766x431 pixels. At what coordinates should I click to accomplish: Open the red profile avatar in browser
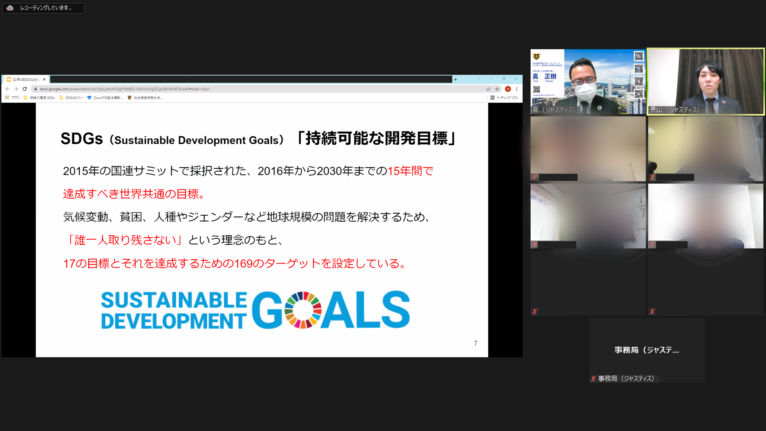pyautogui.click(x=508, y=89)
